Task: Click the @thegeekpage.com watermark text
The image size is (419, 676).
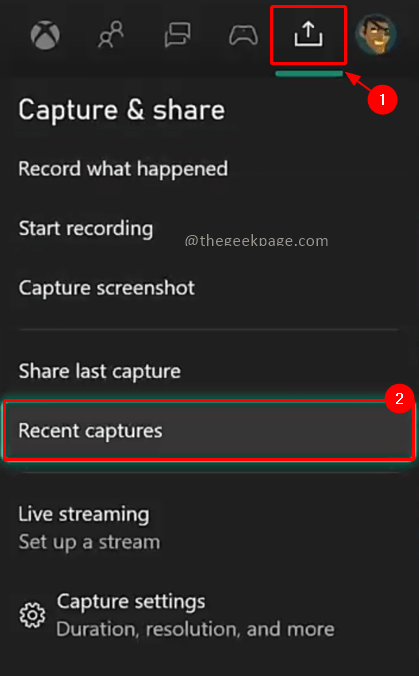Action: click(256, 240)
